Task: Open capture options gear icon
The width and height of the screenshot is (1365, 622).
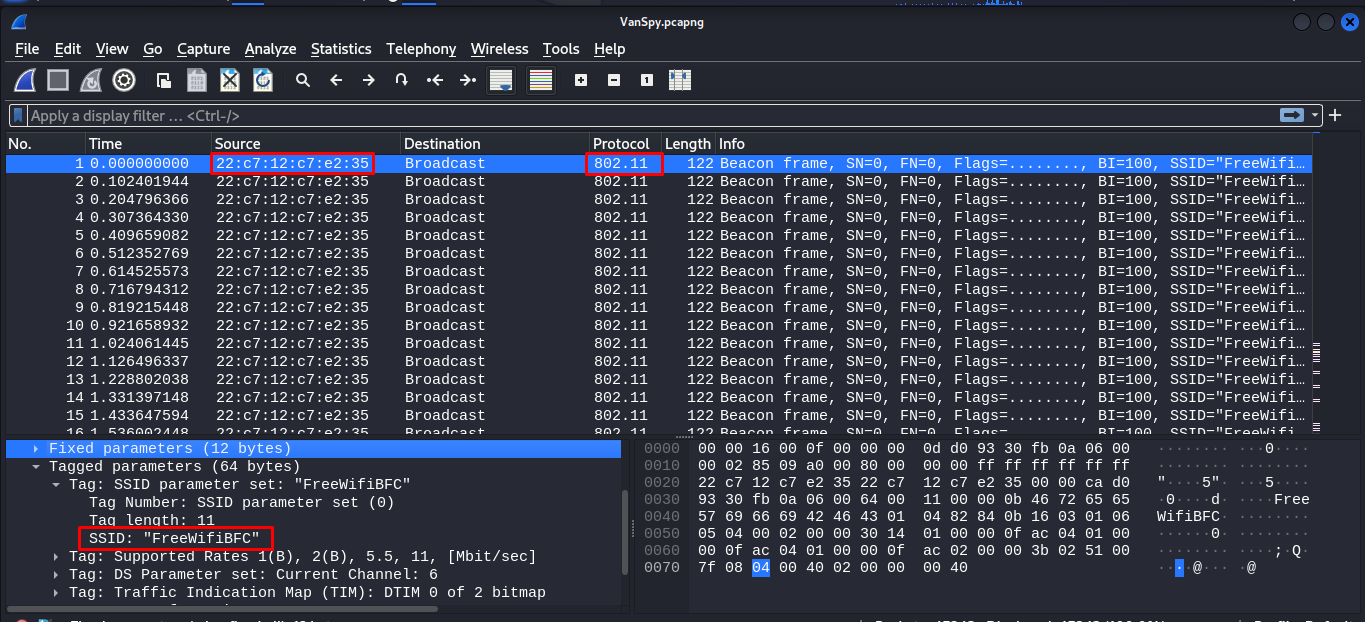Action: pyautogui.click(x=124, y=80)
